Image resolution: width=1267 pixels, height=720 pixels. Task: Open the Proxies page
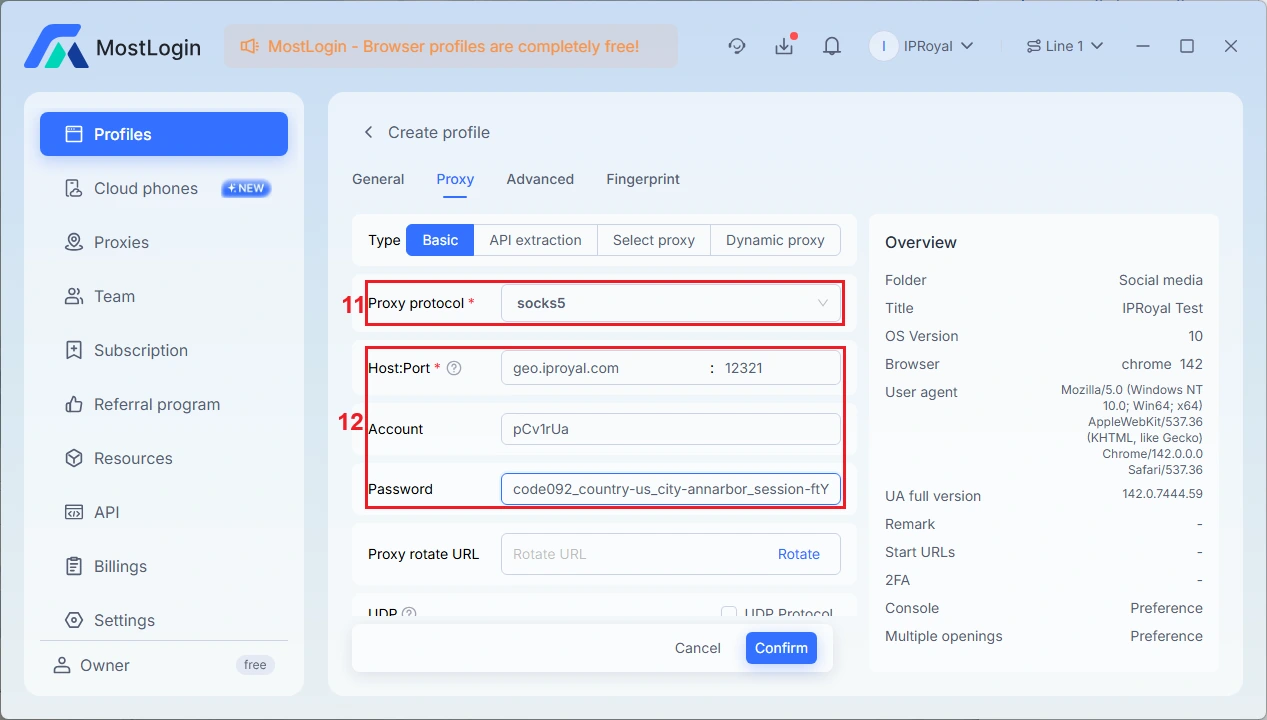(x=164, y=242)
